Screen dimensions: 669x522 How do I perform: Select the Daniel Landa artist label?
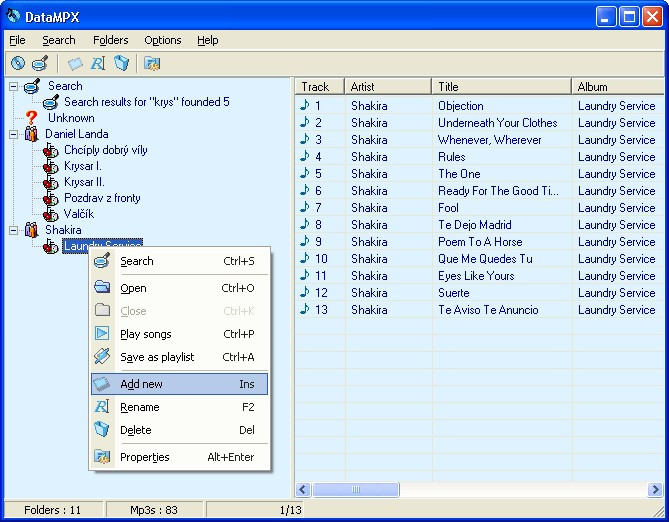[x=77, y=134]
